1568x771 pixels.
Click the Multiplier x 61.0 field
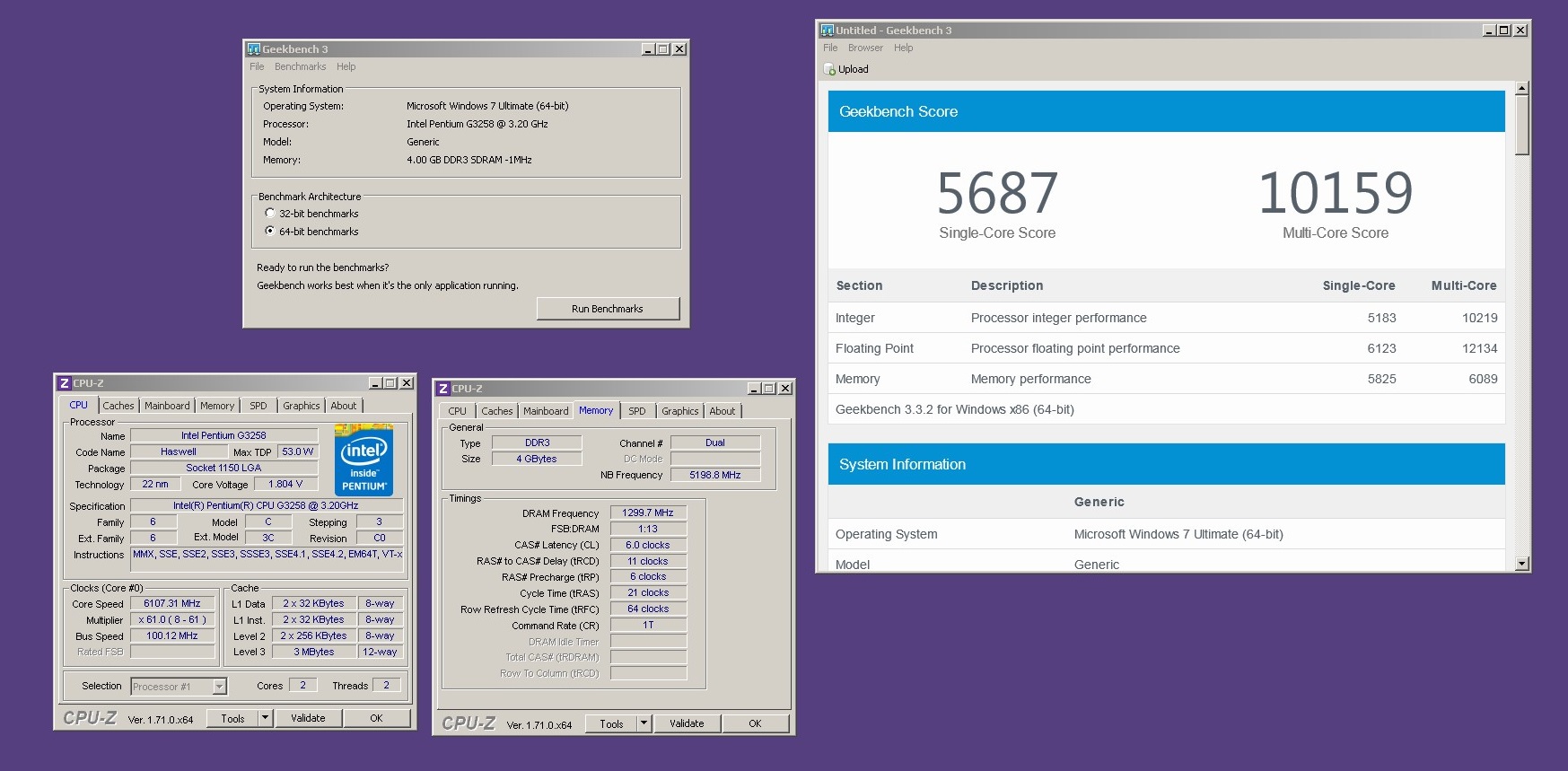coord(172,620)
